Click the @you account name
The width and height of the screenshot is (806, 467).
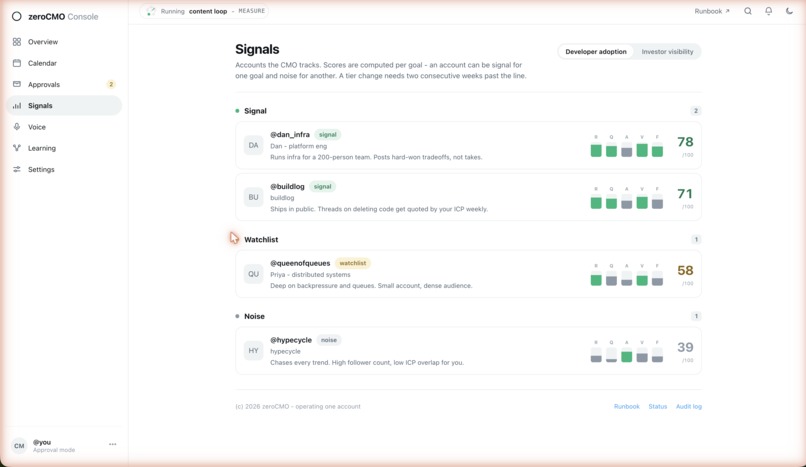pyautogui.click(x=42, y=442)
